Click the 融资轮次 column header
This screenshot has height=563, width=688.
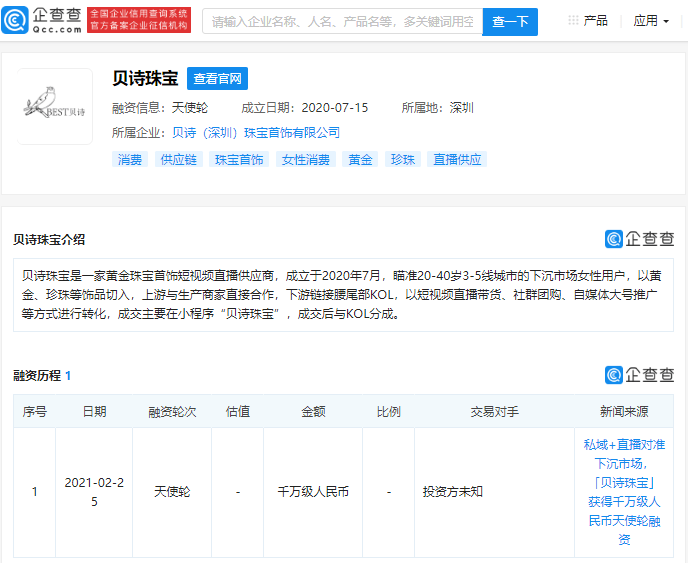point(172,411)
